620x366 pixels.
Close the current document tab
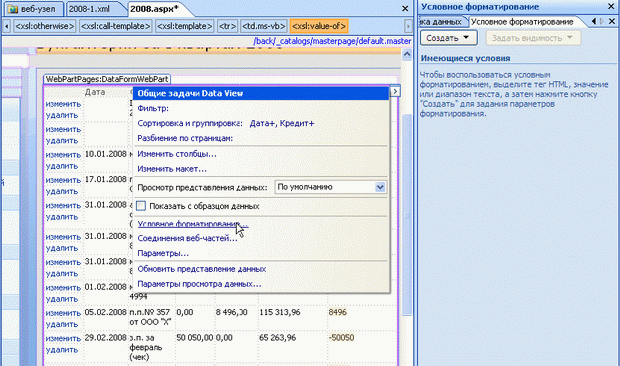pos(405,8)
